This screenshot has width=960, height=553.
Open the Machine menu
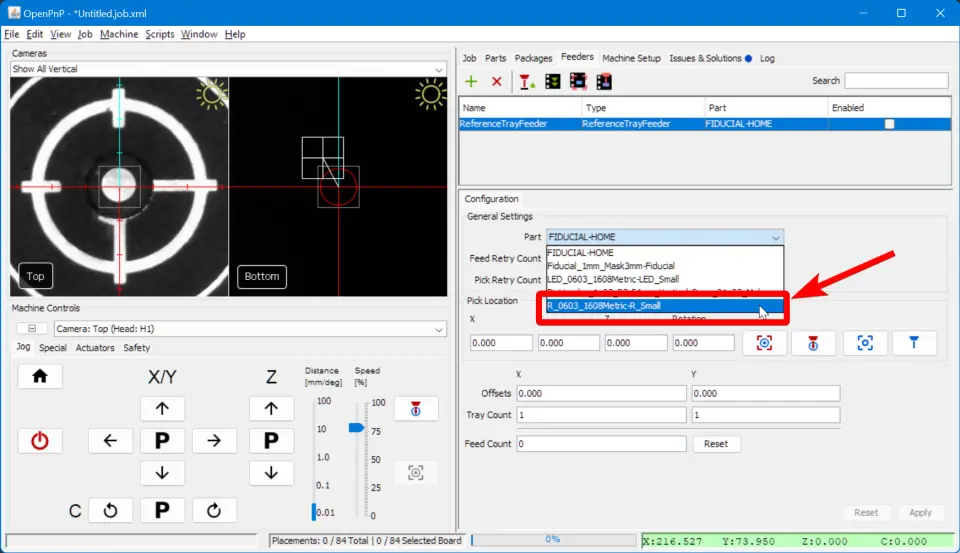119,34
